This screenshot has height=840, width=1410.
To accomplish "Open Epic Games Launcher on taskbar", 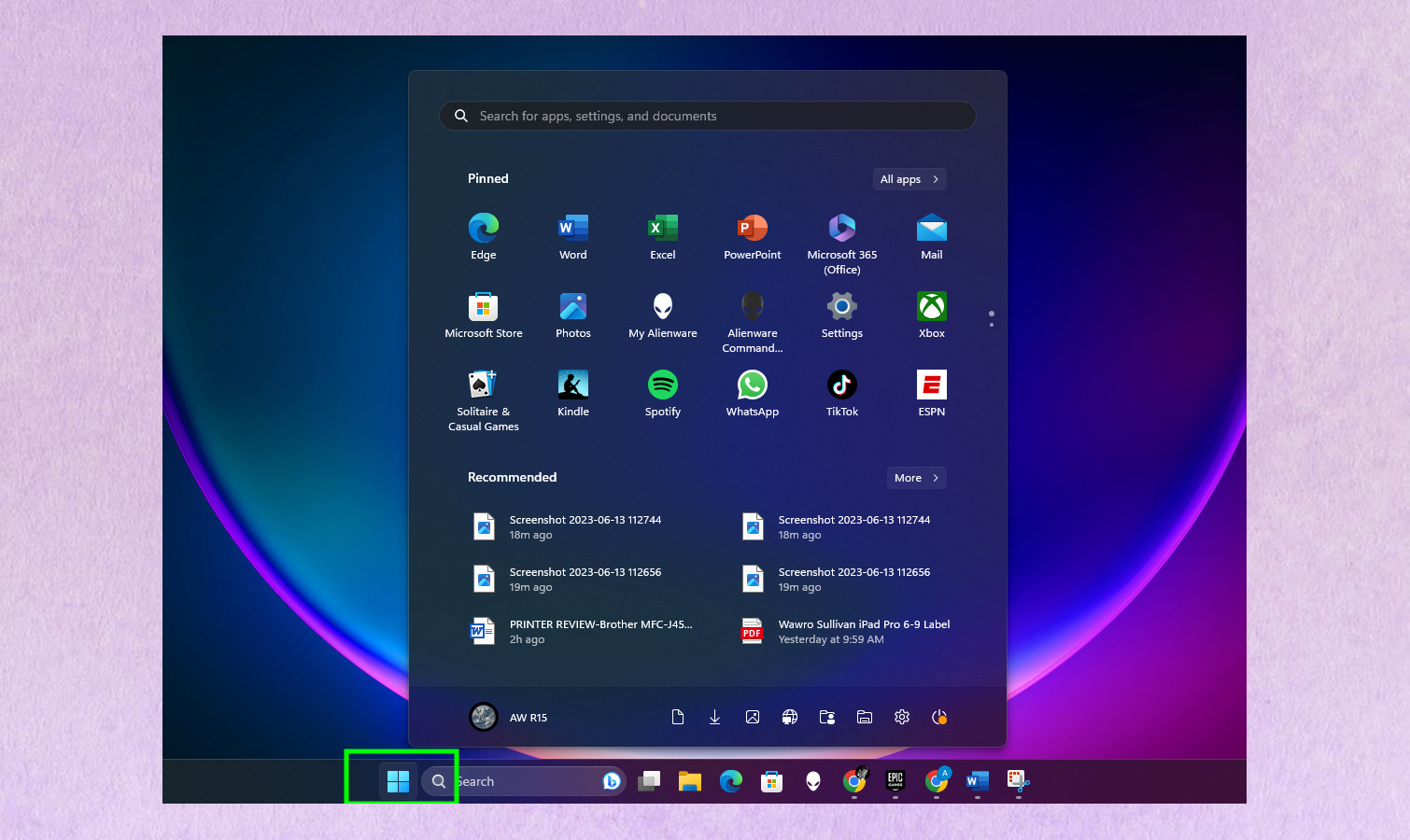I will coord(895,781).
